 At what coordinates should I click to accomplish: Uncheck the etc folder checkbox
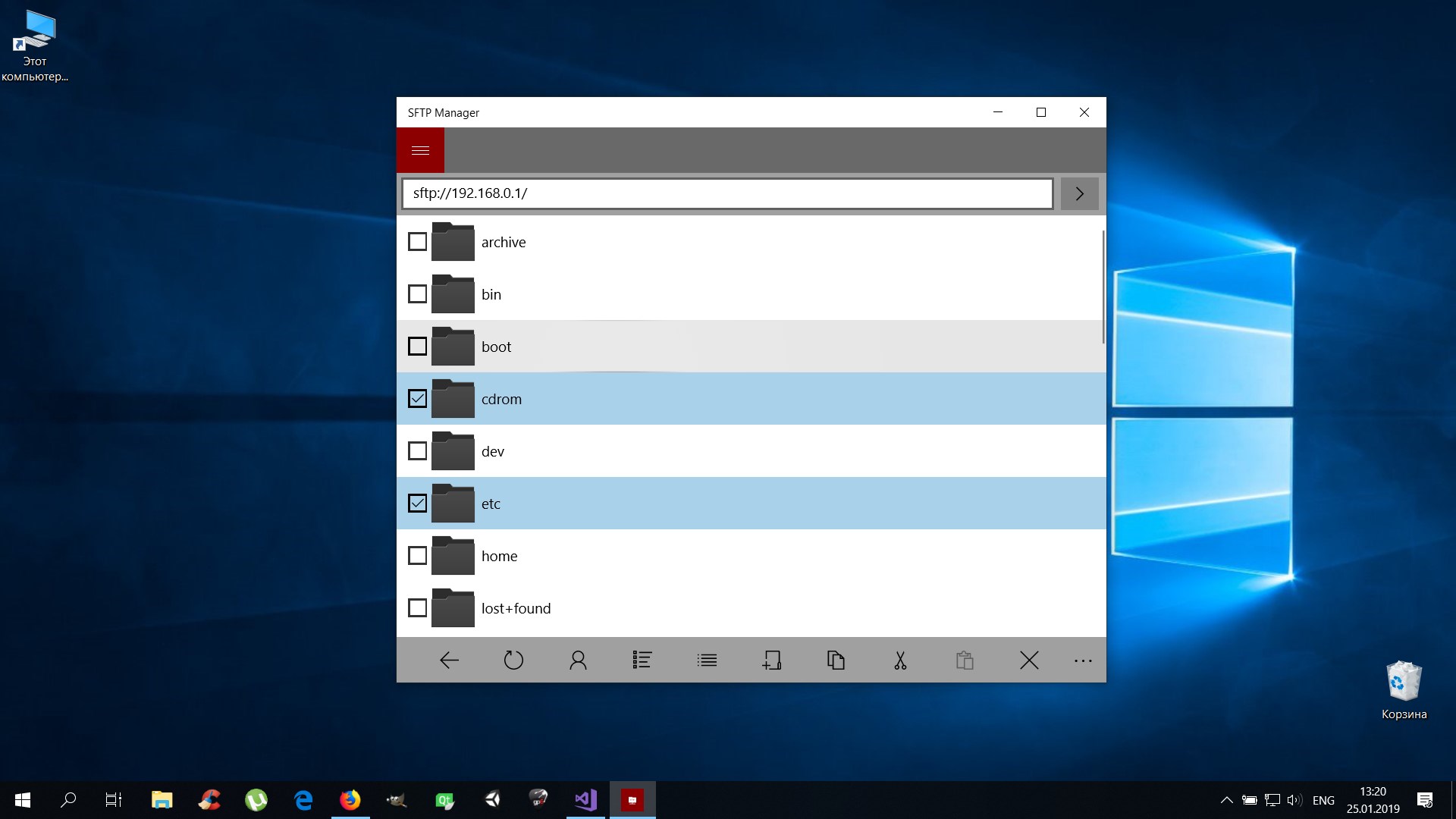pos(417,504)
